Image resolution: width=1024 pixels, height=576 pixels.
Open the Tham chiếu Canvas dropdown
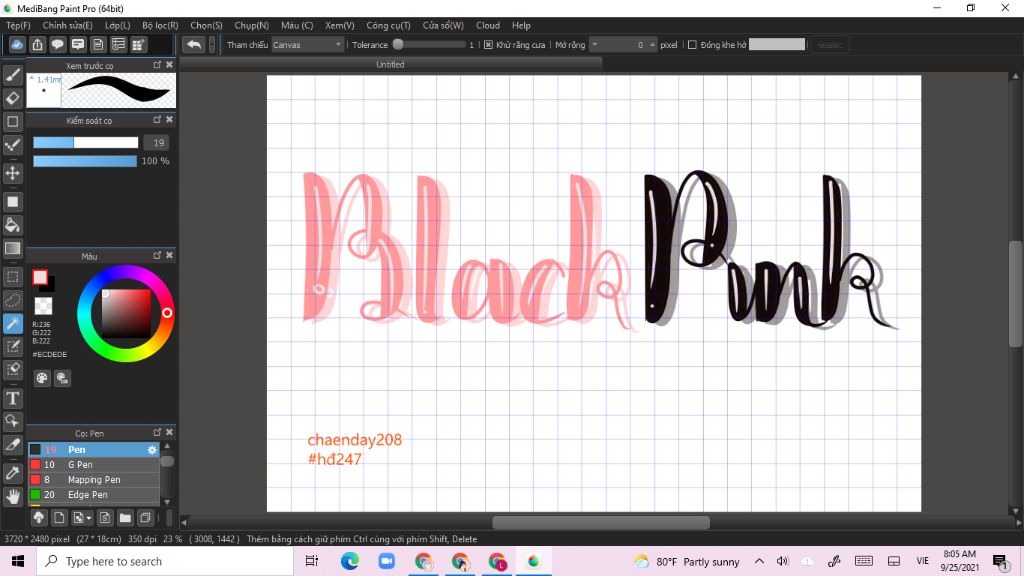307,45
